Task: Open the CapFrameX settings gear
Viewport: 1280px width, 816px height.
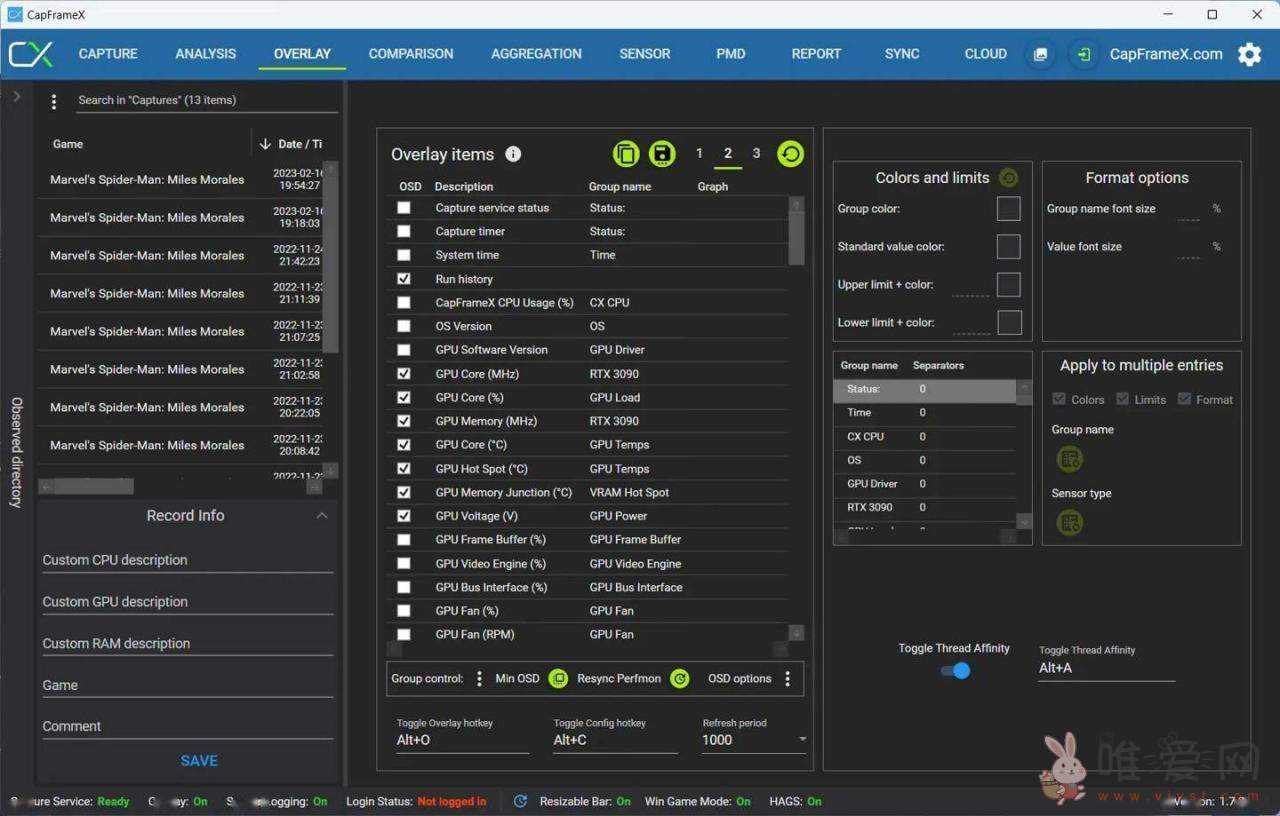Action: point(1249,54)
